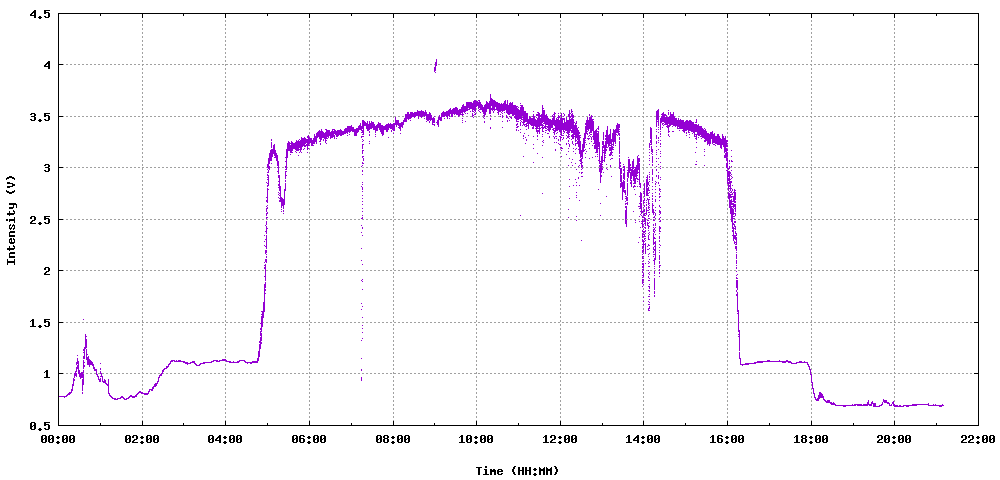Click the x-axis tick label 14:00
The height and width of the screenshot is (480, 1000).
(643, 439)
